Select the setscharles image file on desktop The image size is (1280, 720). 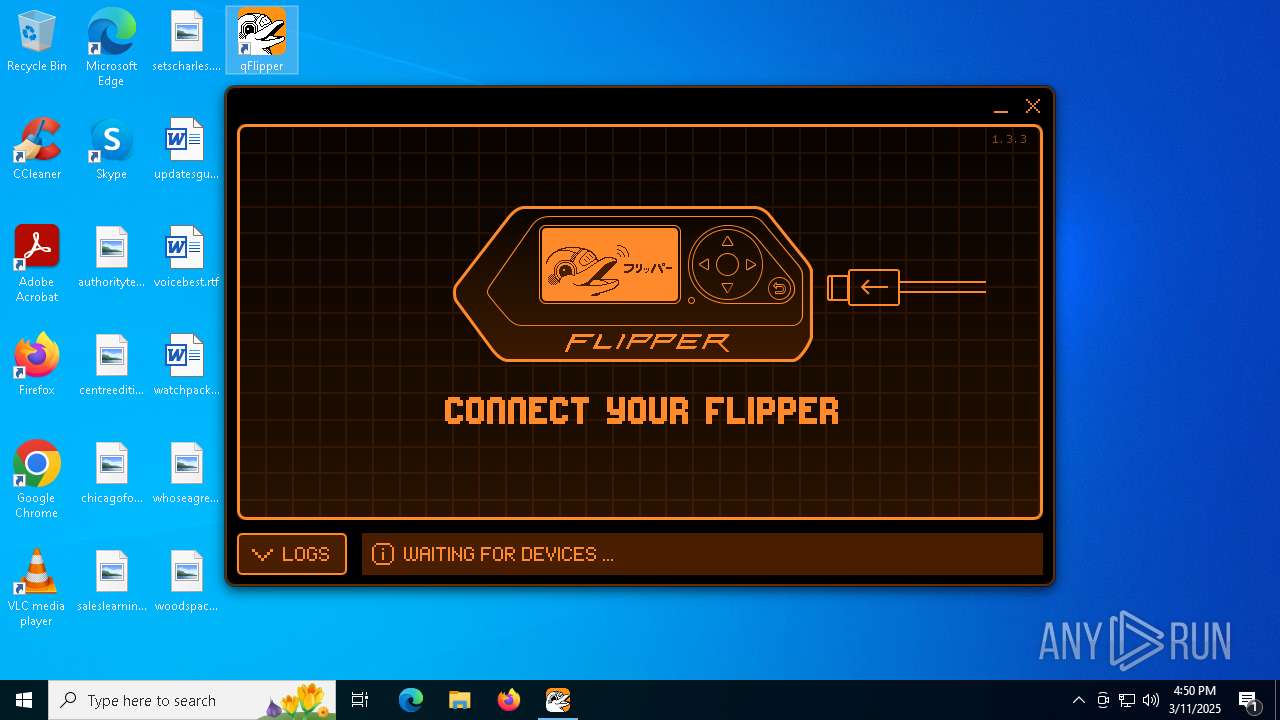[x=186, y=41]
